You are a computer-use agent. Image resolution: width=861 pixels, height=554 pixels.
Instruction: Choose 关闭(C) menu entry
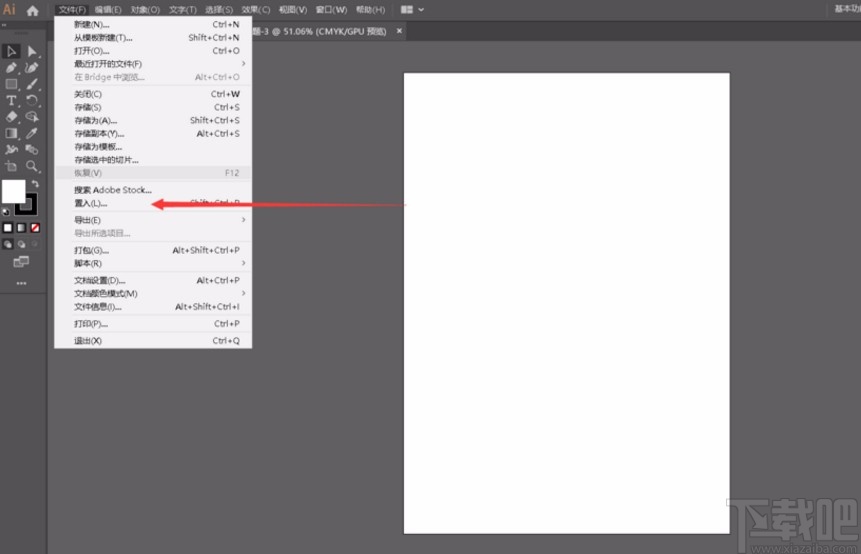(x=153, y=94)
